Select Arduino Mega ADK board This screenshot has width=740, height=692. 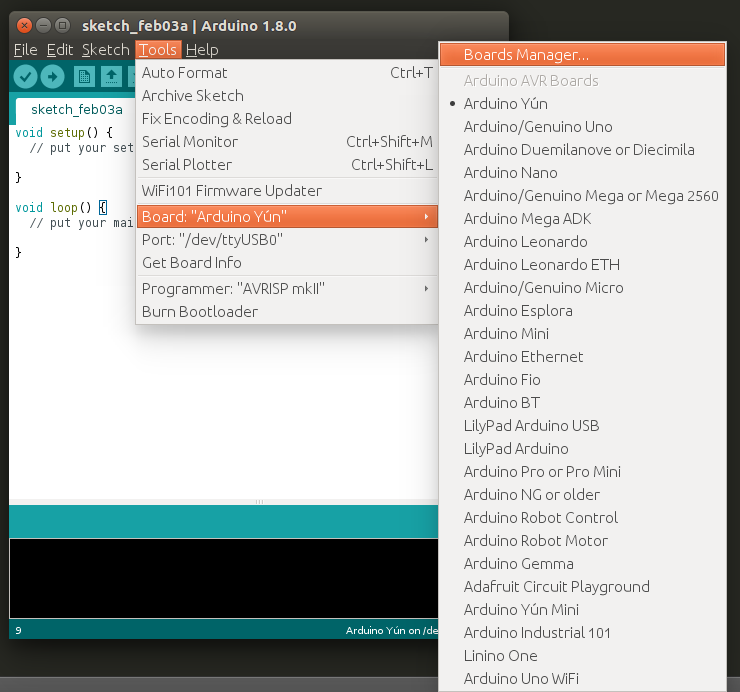click(582, 219)
